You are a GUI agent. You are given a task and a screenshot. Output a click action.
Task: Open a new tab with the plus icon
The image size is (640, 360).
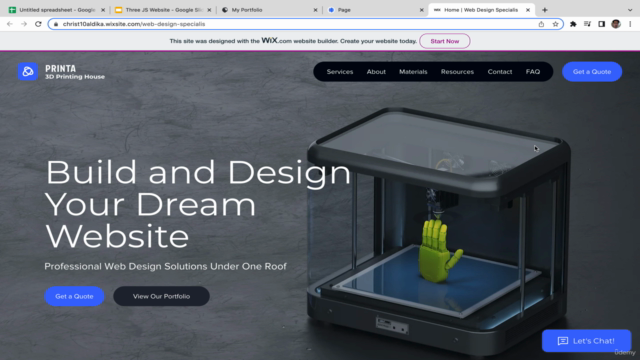click(544, 10)
